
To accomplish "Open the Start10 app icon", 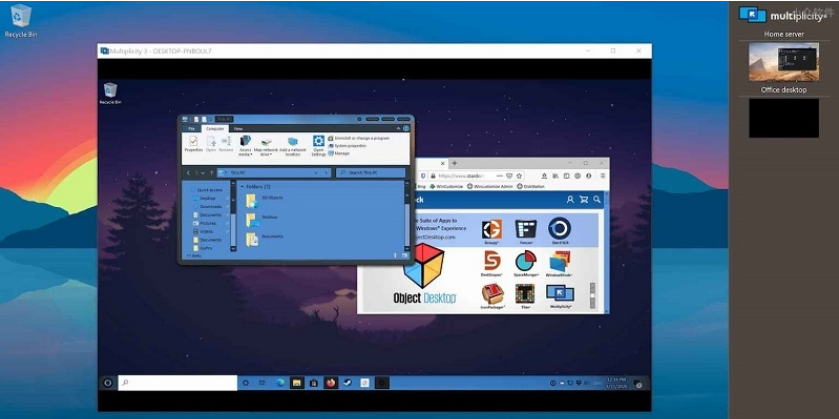I will click(x=559, y=229).
